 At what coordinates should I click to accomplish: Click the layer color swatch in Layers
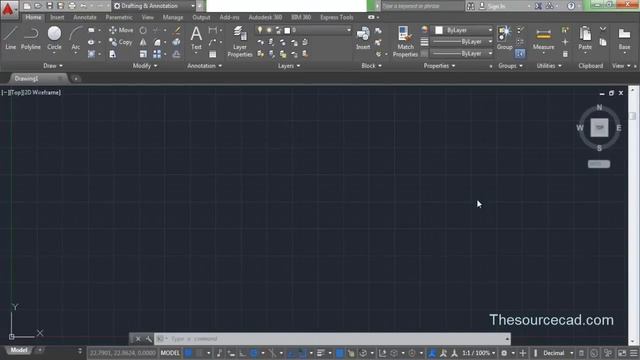point(287,30)
